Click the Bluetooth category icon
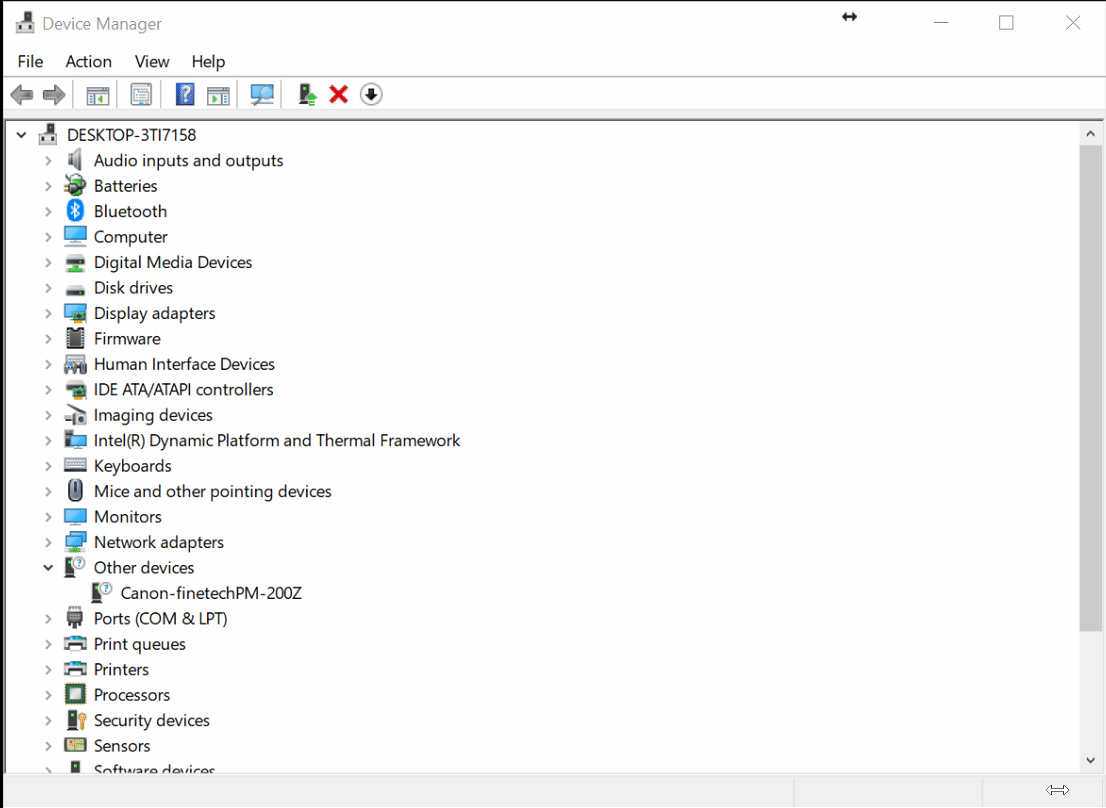Screen dimensions: 1106x808 click(75, 211)
